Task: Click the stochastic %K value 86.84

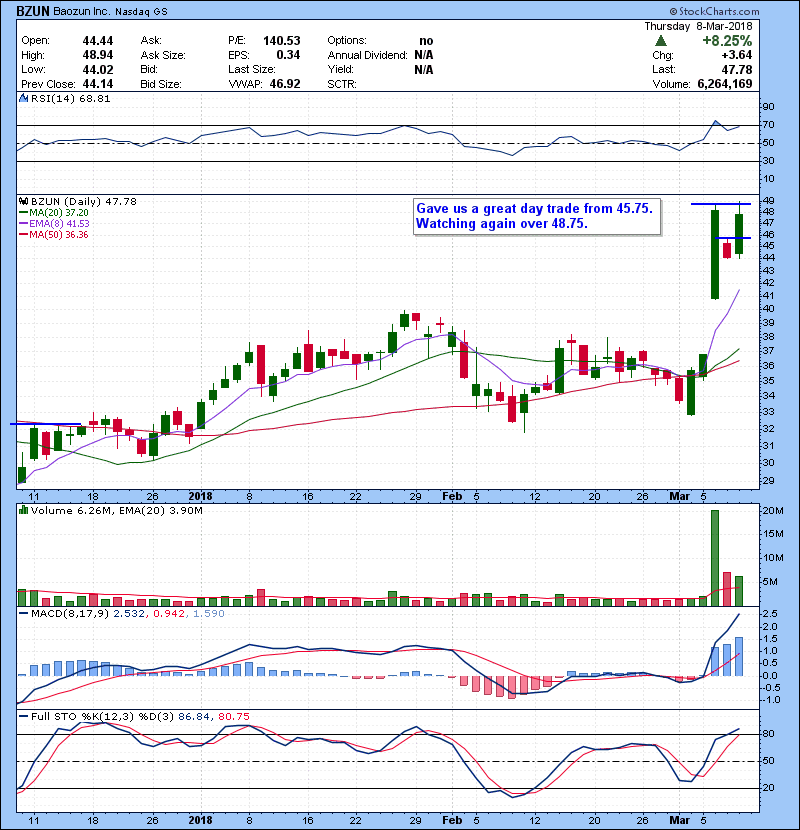Action: [x=194, y=717]
